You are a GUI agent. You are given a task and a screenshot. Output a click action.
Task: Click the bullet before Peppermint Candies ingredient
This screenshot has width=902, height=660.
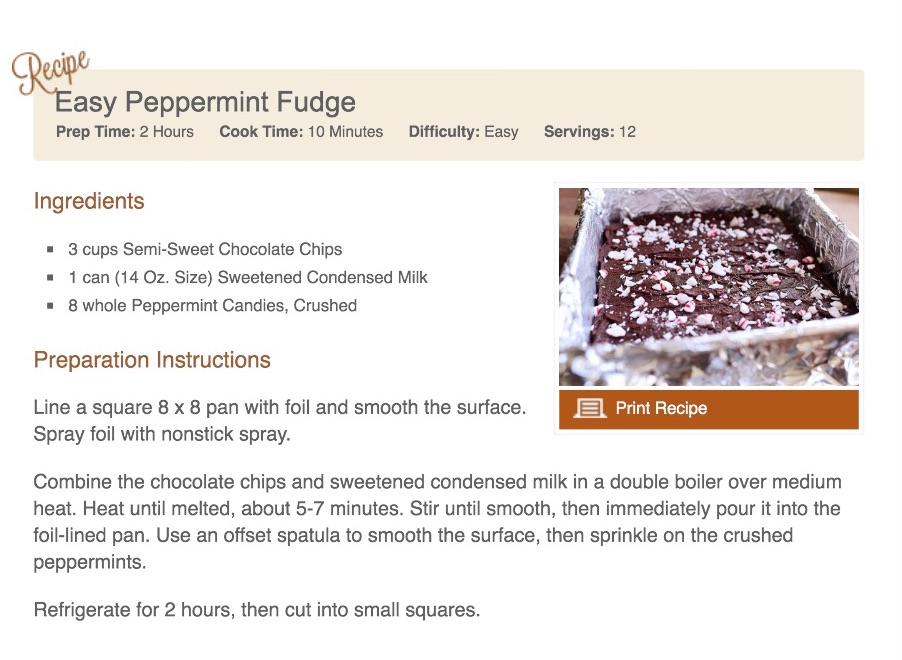click(50, 306)
